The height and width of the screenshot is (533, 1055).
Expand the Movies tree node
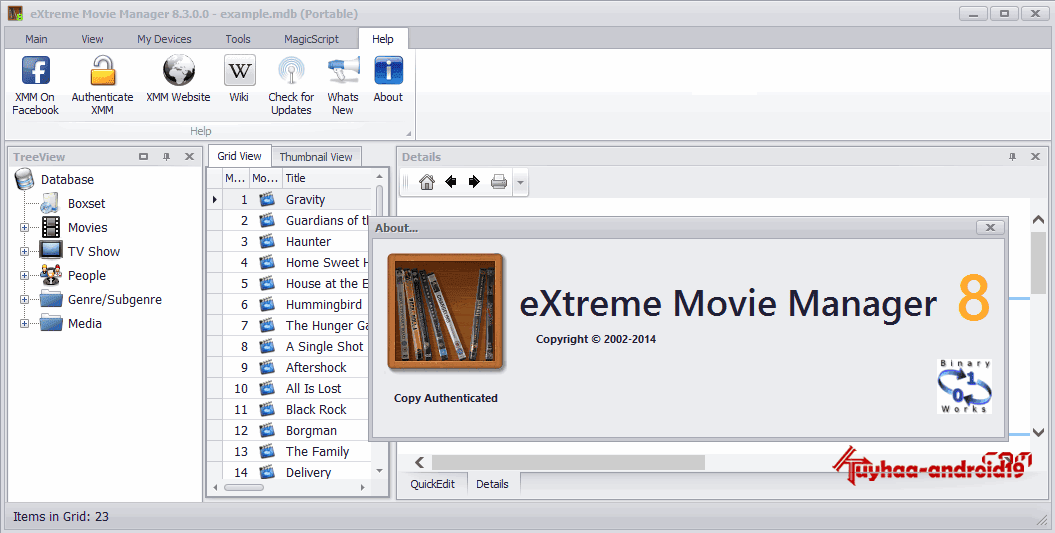(24, 227)
